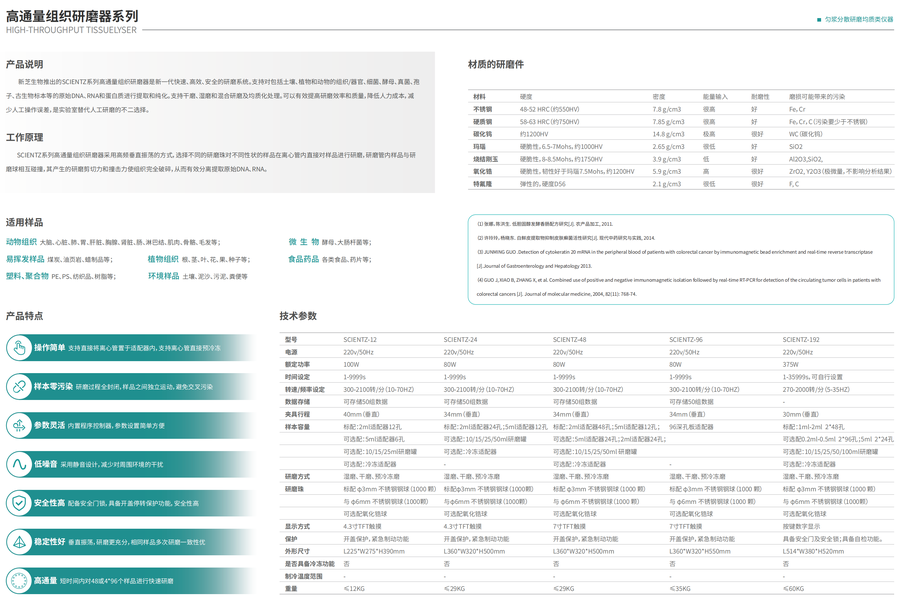This screenshot has width=900, height=602.
Task: Click the 外形尺寸 row label
Action: point(297,551)
